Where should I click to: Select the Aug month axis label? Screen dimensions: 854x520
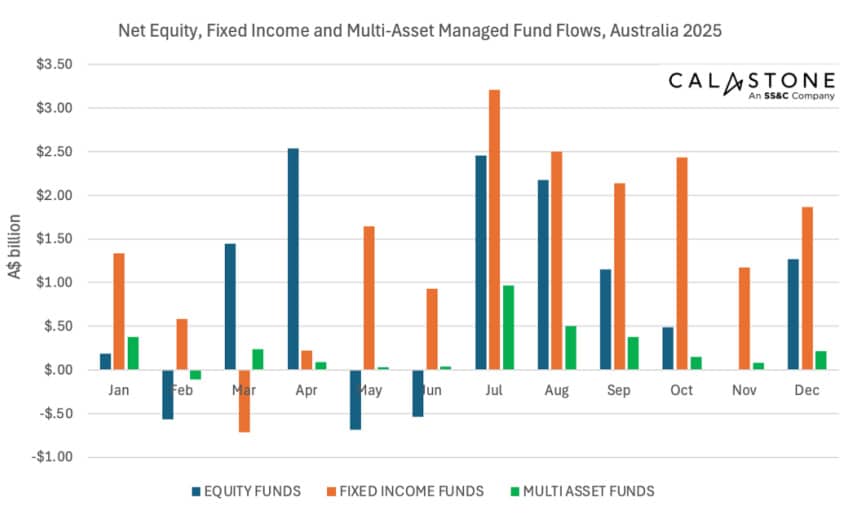point(557,390)
